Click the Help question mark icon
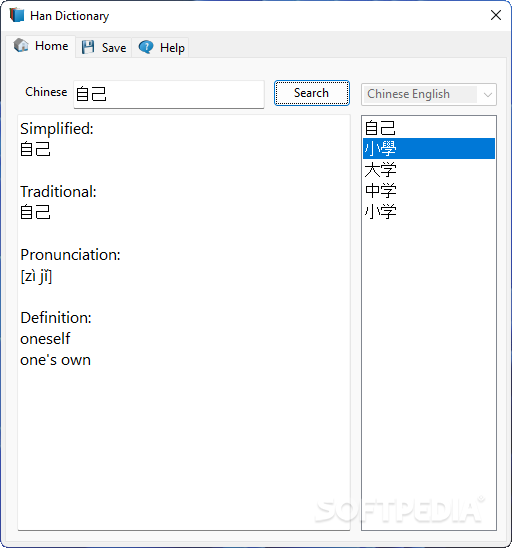 tap(146, 47)
